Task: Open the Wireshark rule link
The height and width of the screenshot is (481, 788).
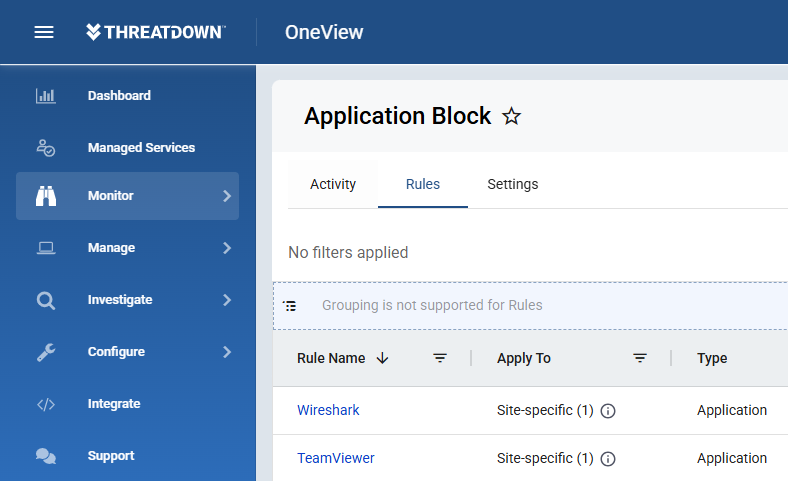Action: [328, 410]
